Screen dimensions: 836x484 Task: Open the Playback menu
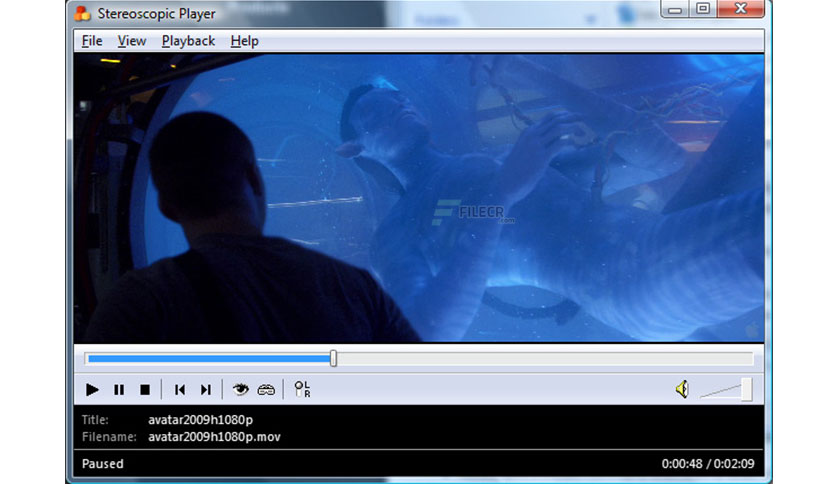tap(188, 41)
